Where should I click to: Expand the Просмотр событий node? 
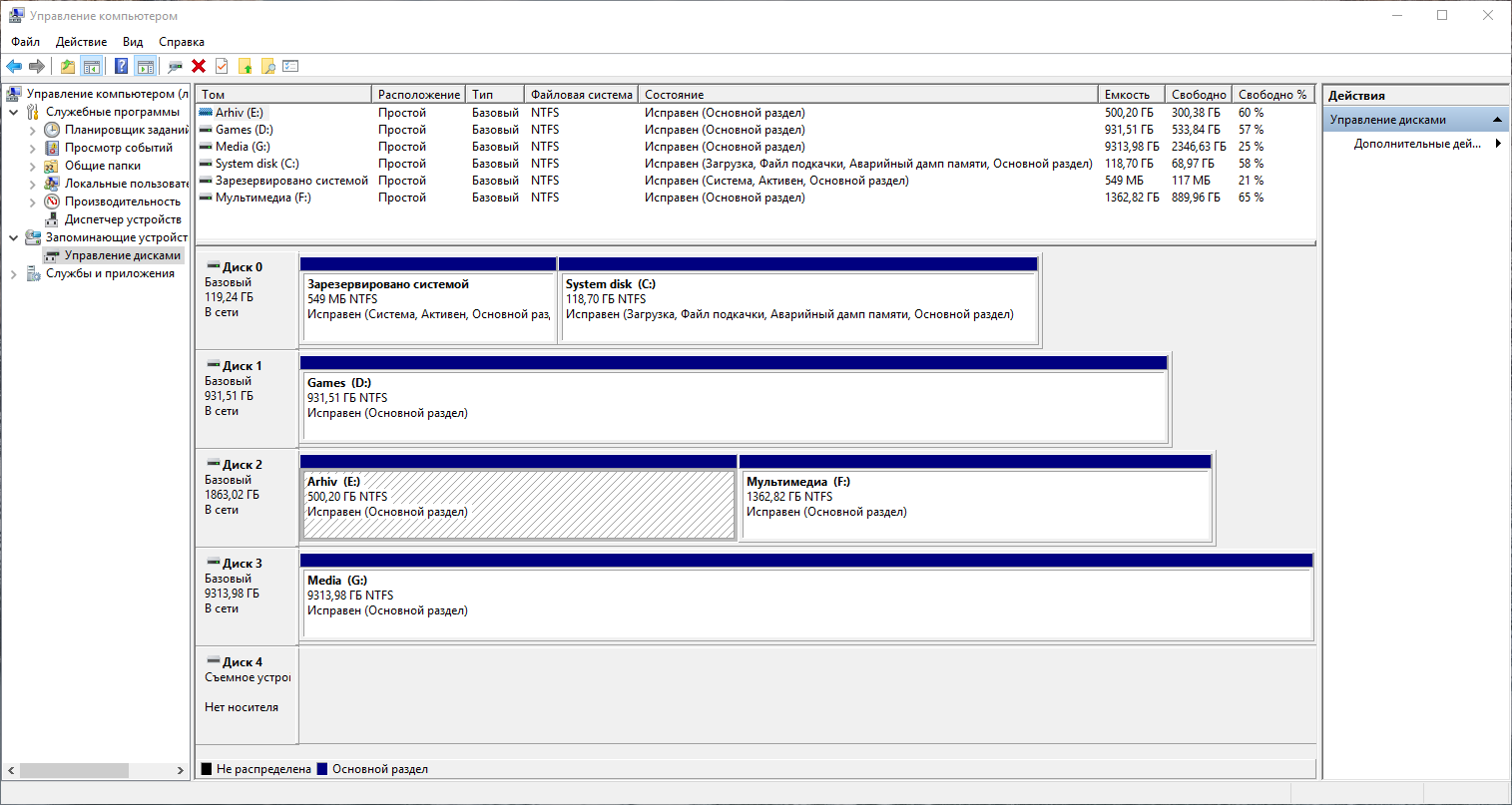32,148
